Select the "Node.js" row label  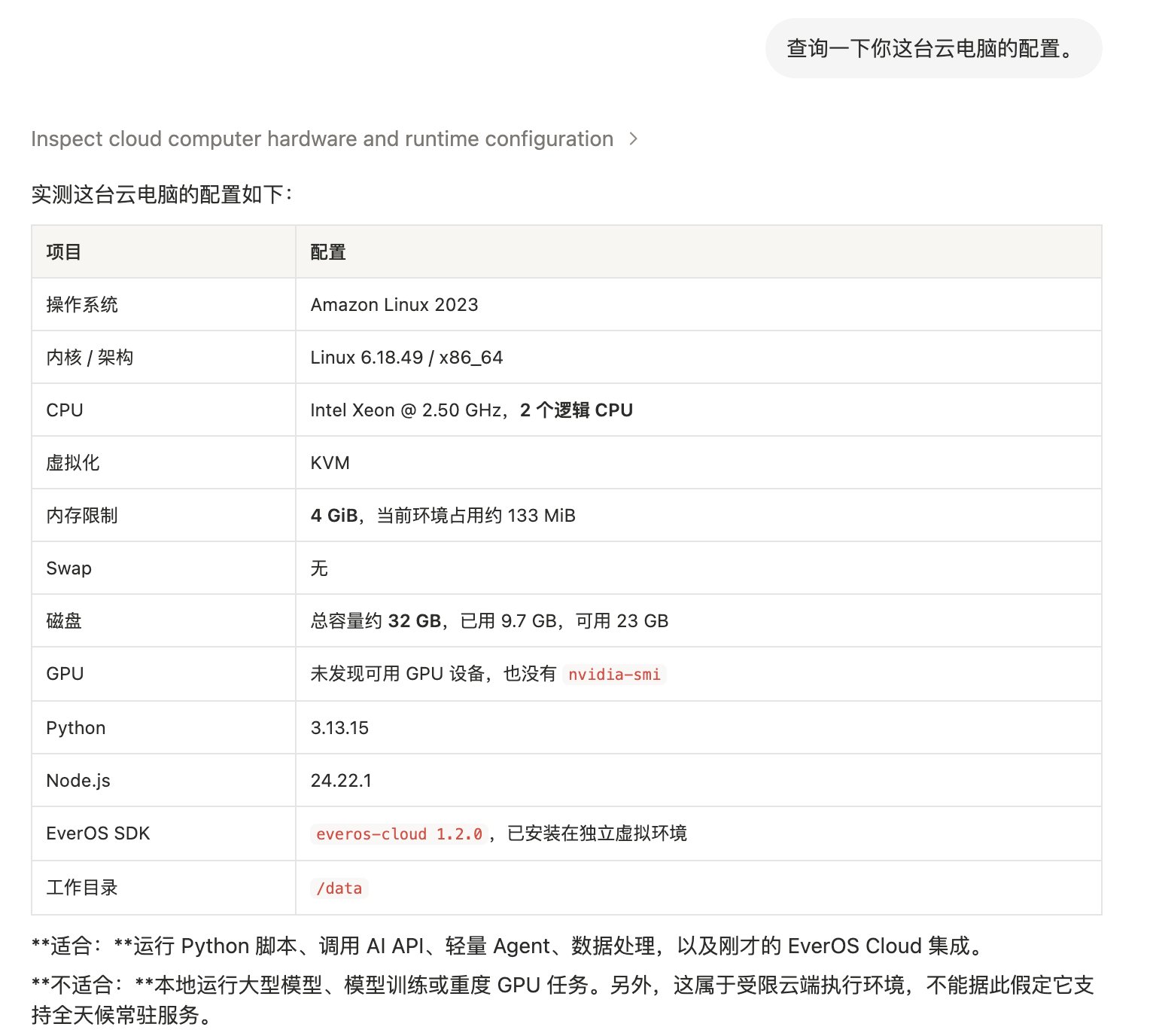78,780
